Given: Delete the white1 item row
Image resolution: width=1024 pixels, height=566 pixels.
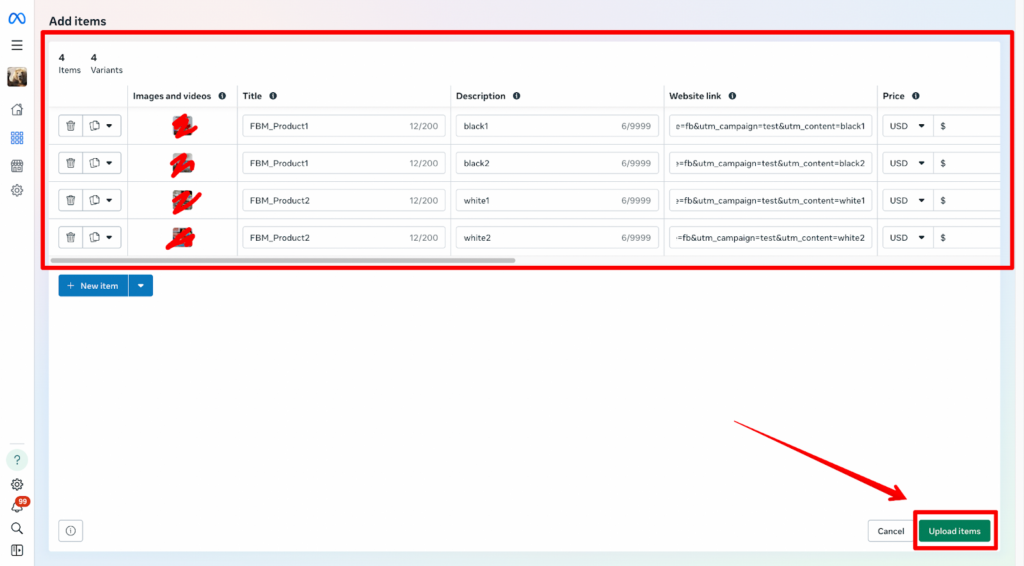Looking at the screenshot, I should 71,200.
